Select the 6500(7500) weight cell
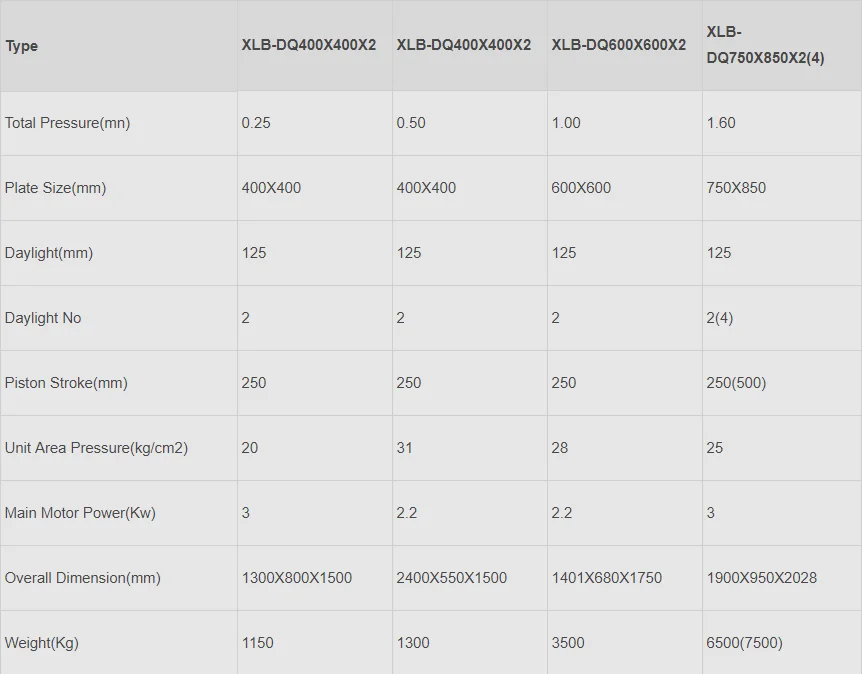 point(744,643)
